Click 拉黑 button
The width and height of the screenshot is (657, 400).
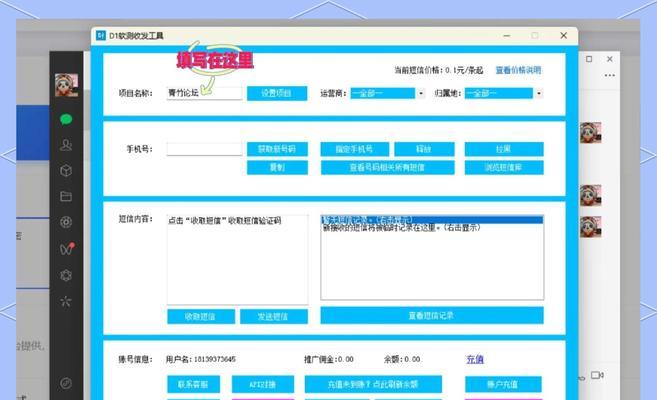pyautogui.click(x=504, y=149)
